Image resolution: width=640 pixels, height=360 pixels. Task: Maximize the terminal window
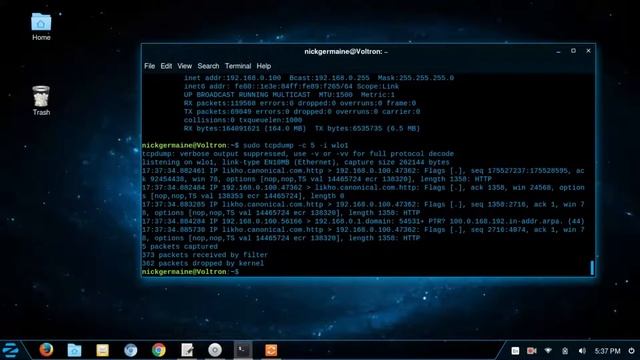(573, 51)
